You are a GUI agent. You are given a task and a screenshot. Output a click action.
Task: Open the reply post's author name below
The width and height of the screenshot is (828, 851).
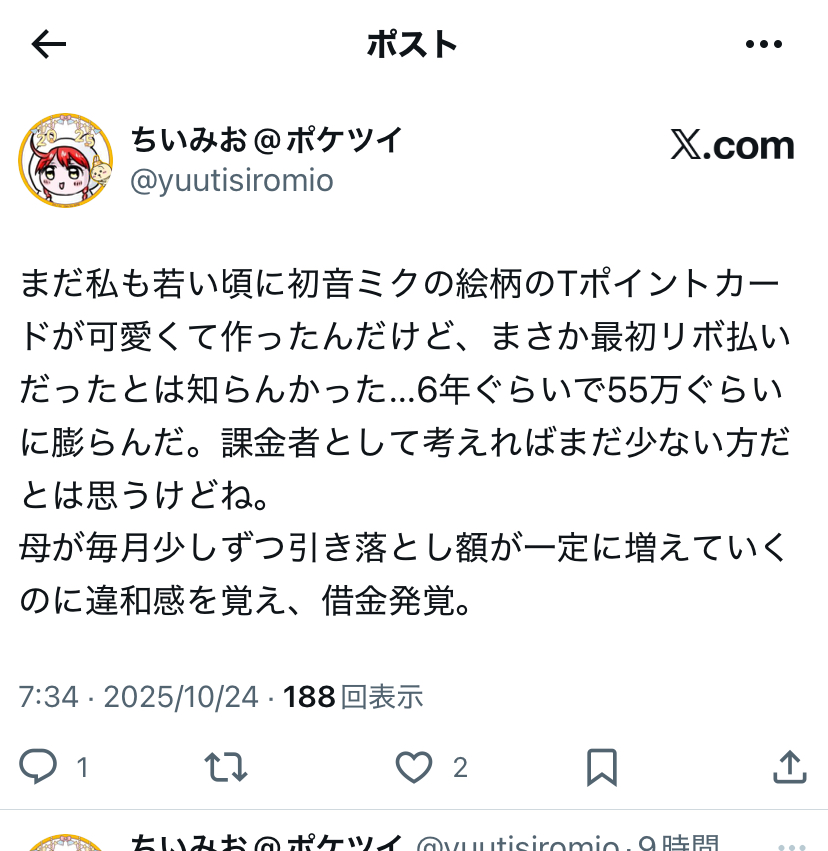pos(266,843)
